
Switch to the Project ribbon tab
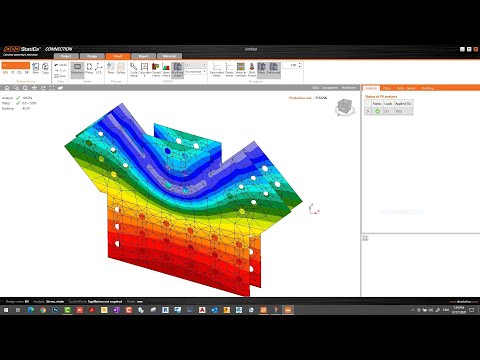click(x=66, y=56)
